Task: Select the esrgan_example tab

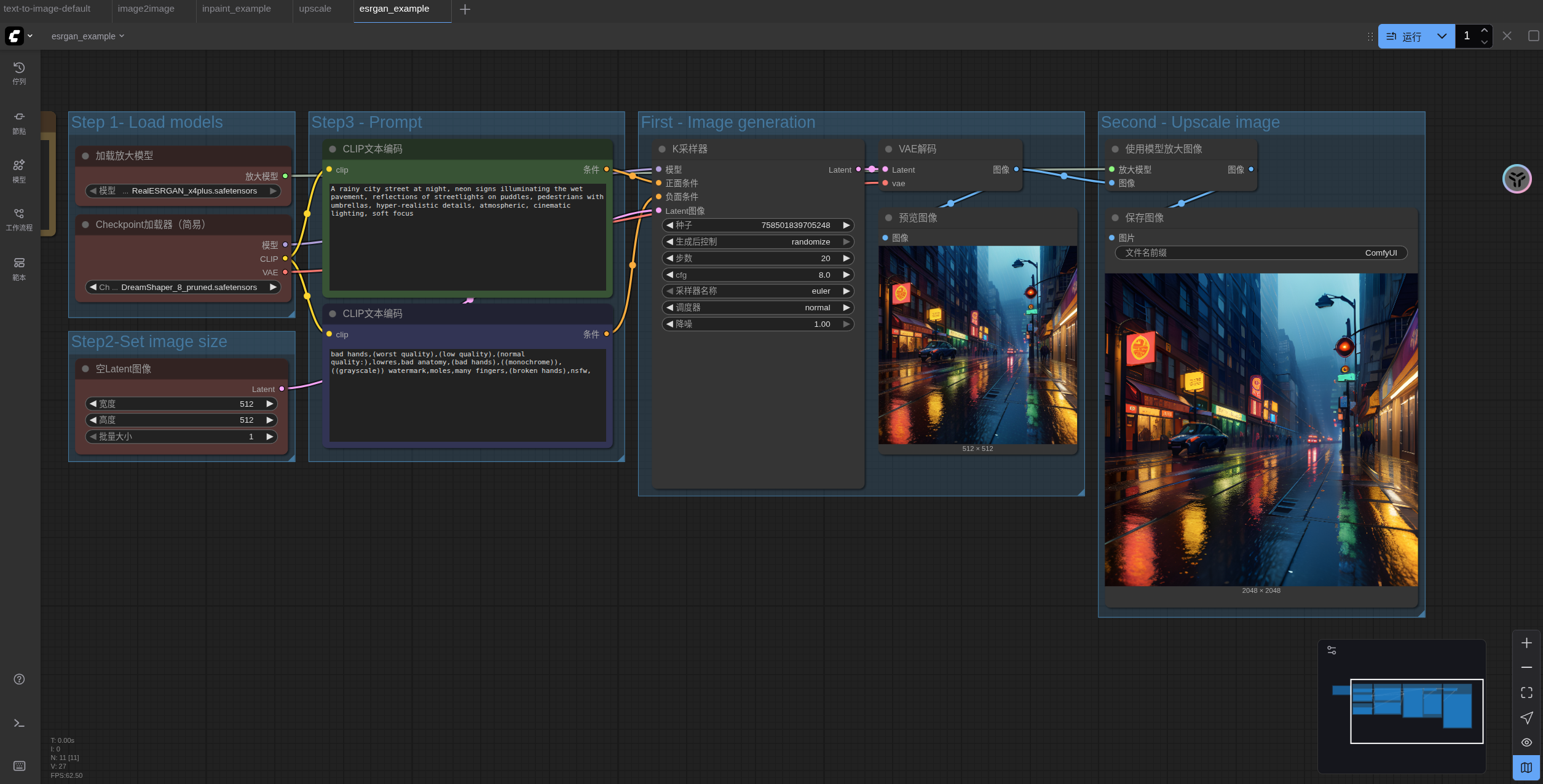Action: [x=395, y=9]
